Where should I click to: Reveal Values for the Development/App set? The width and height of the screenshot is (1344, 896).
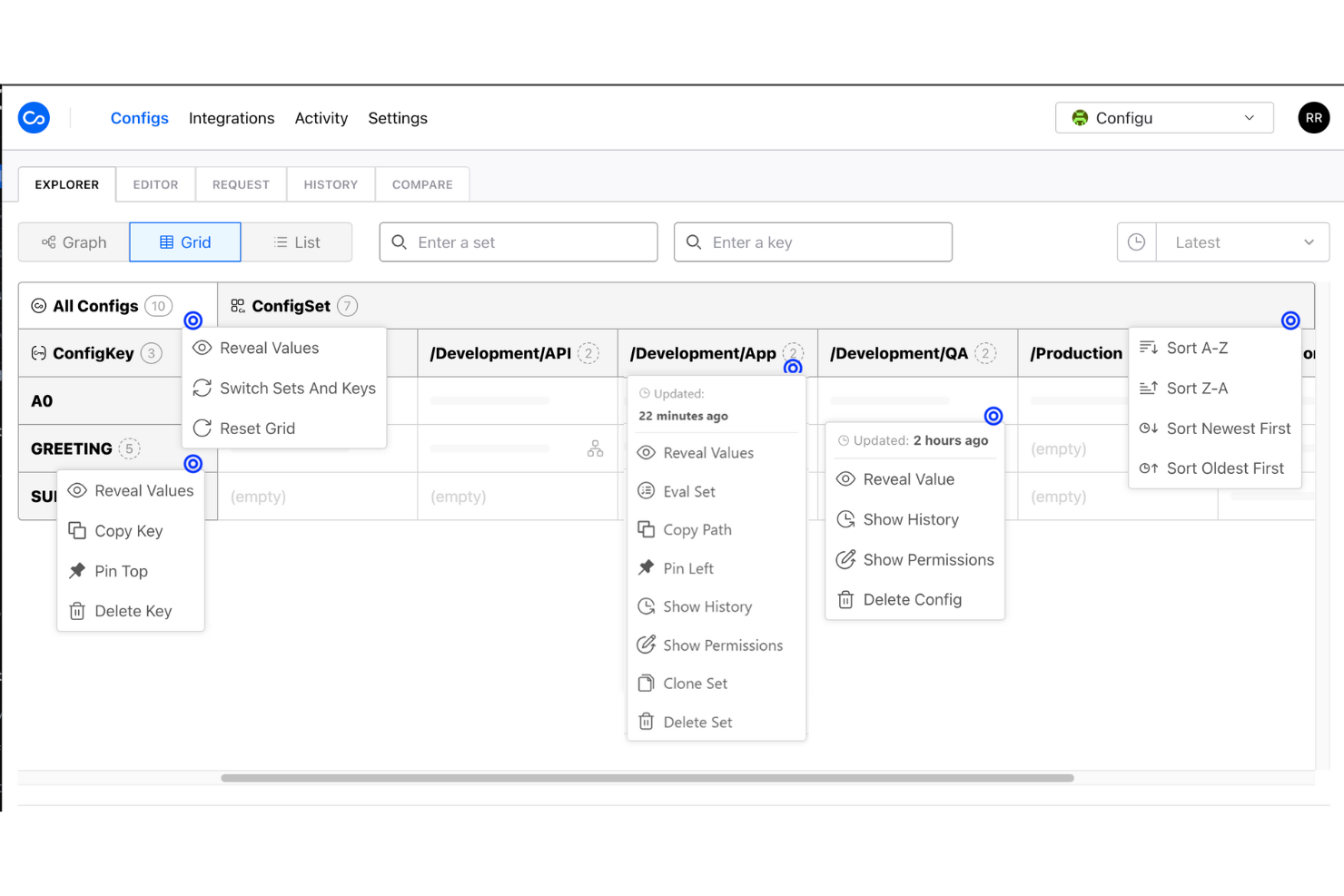[x=707, y=452]
